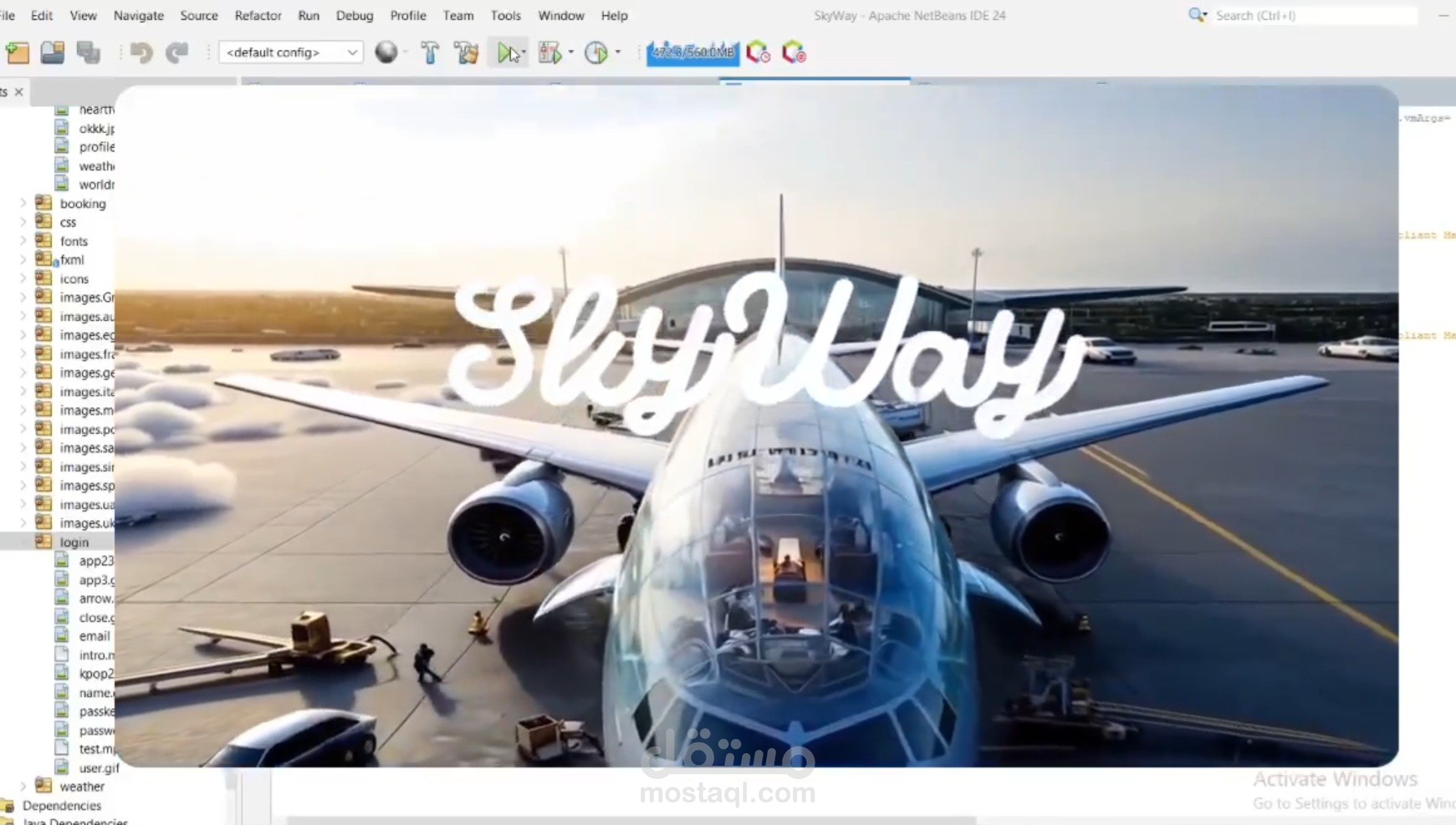Open the Run Project arrow dropdown
The image size is (1456, 825).
tap(524, 53)
